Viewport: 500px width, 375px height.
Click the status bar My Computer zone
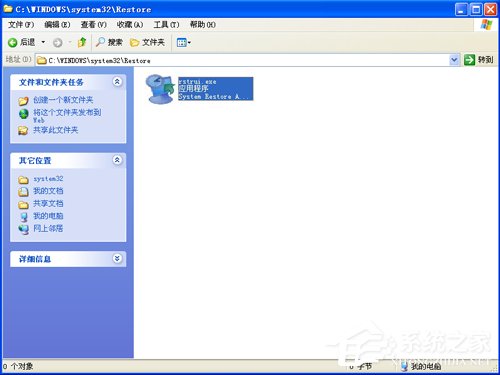pos(421,366)
